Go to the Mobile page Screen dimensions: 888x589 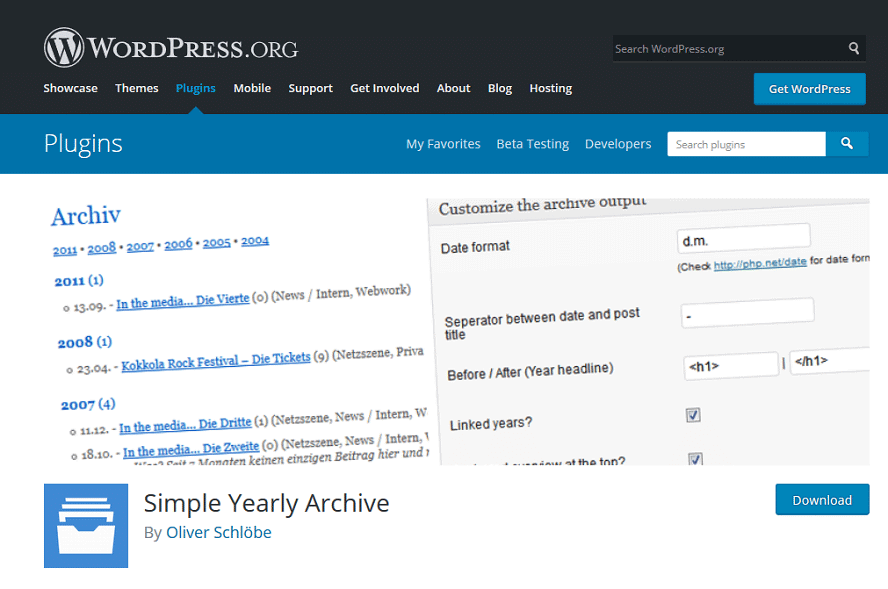252,88
